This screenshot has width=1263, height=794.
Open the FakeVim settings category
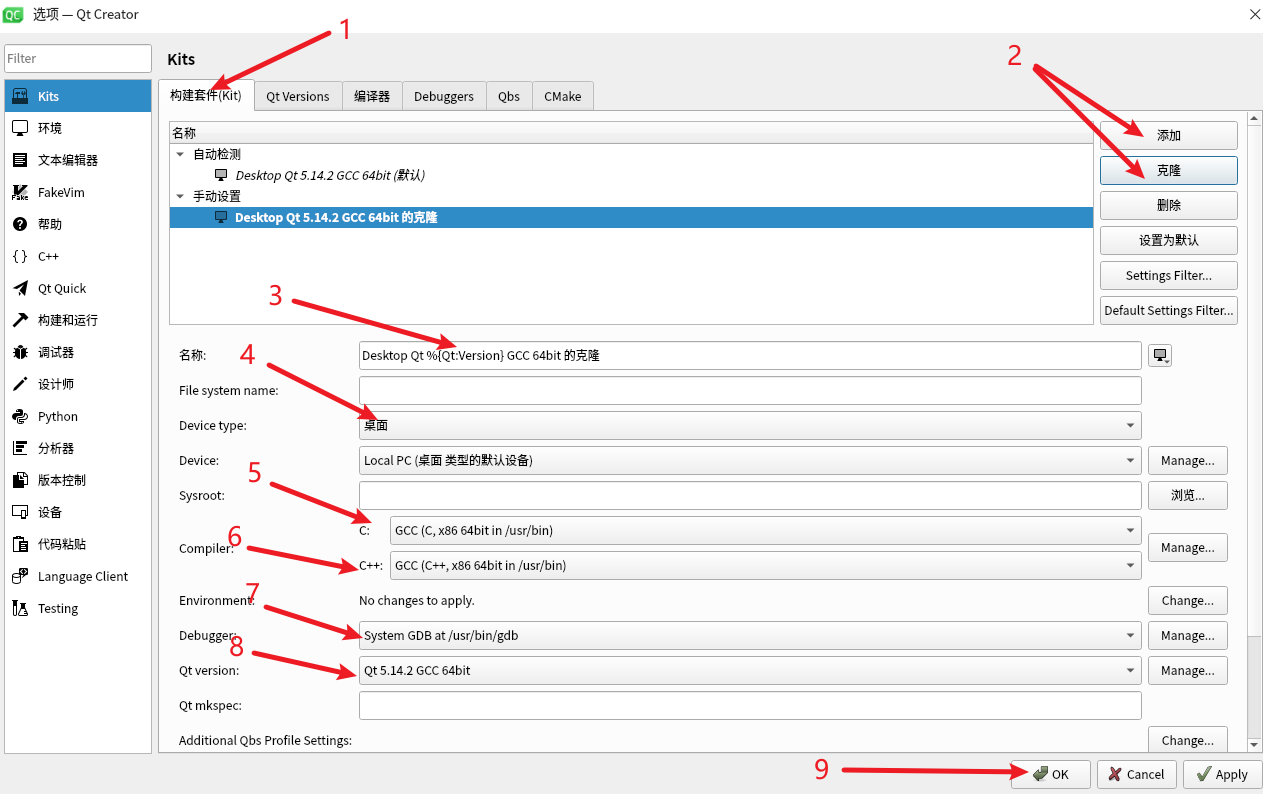point(78,192)
